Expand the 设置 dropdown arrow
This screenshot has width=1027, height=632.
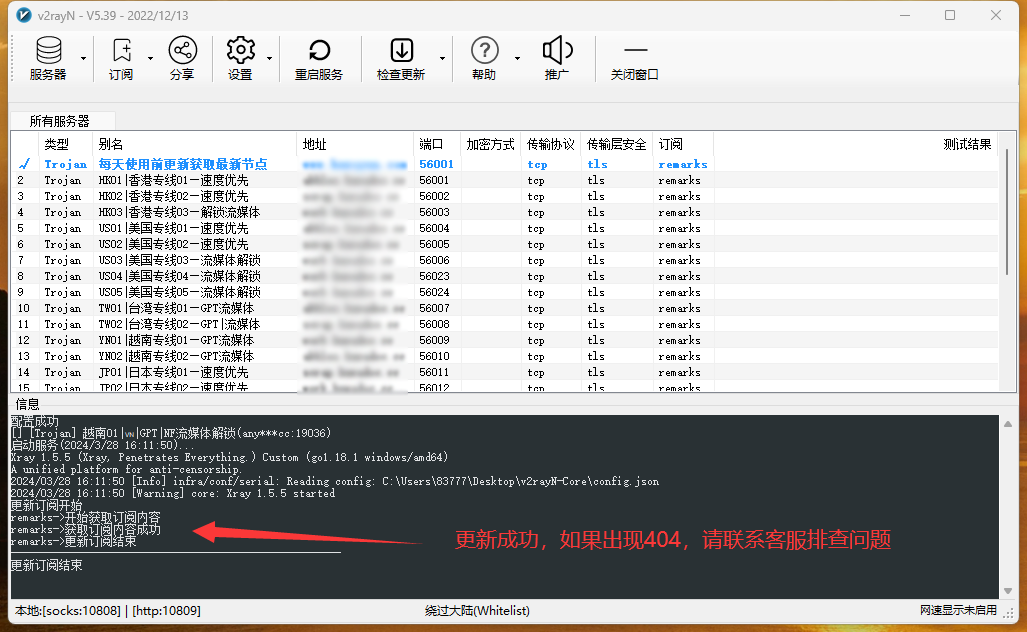[x=268, y=58]
